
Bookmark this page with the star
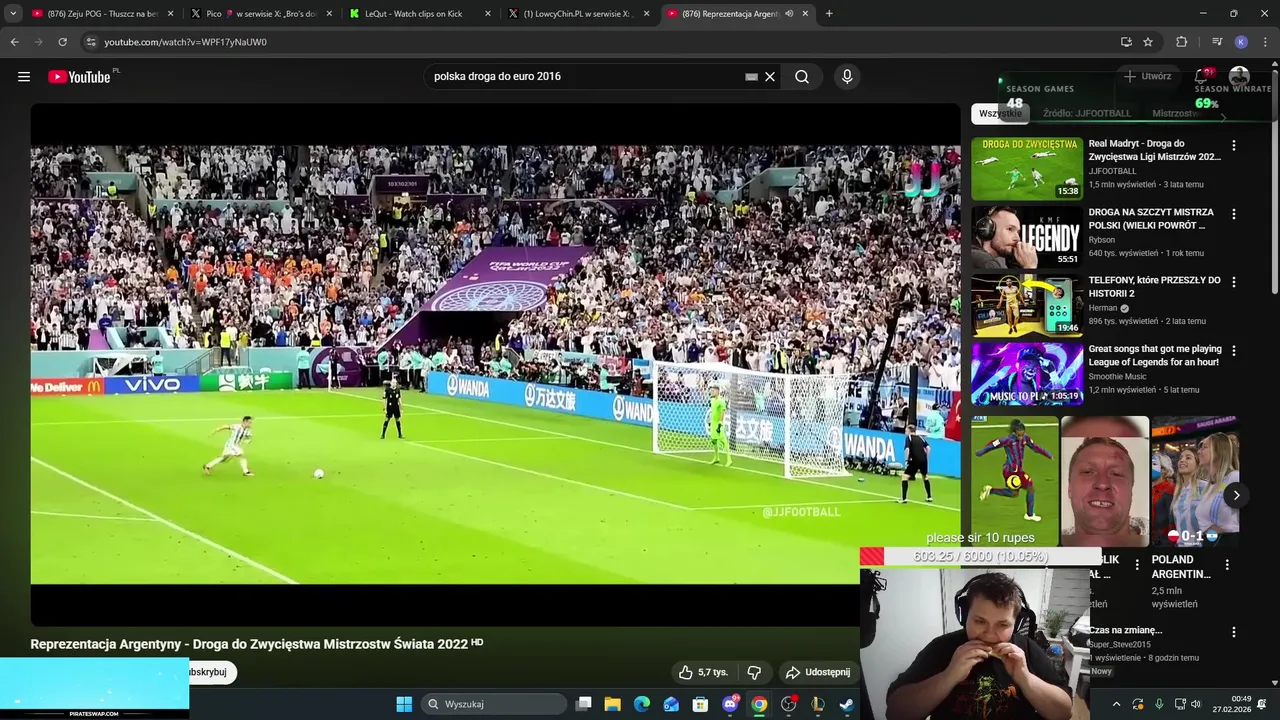coord(1148,42)
